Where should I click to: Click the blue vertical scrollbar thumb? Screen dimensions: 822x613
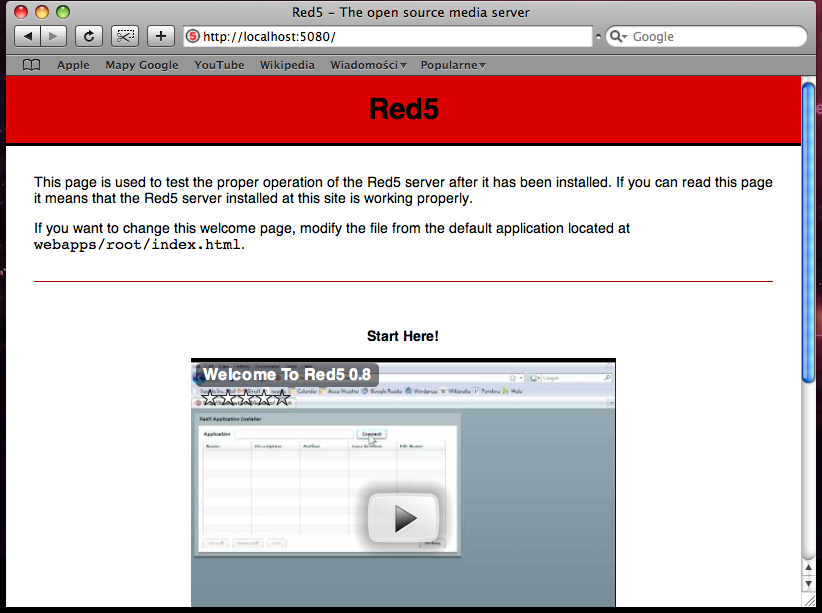coord(808,233)
